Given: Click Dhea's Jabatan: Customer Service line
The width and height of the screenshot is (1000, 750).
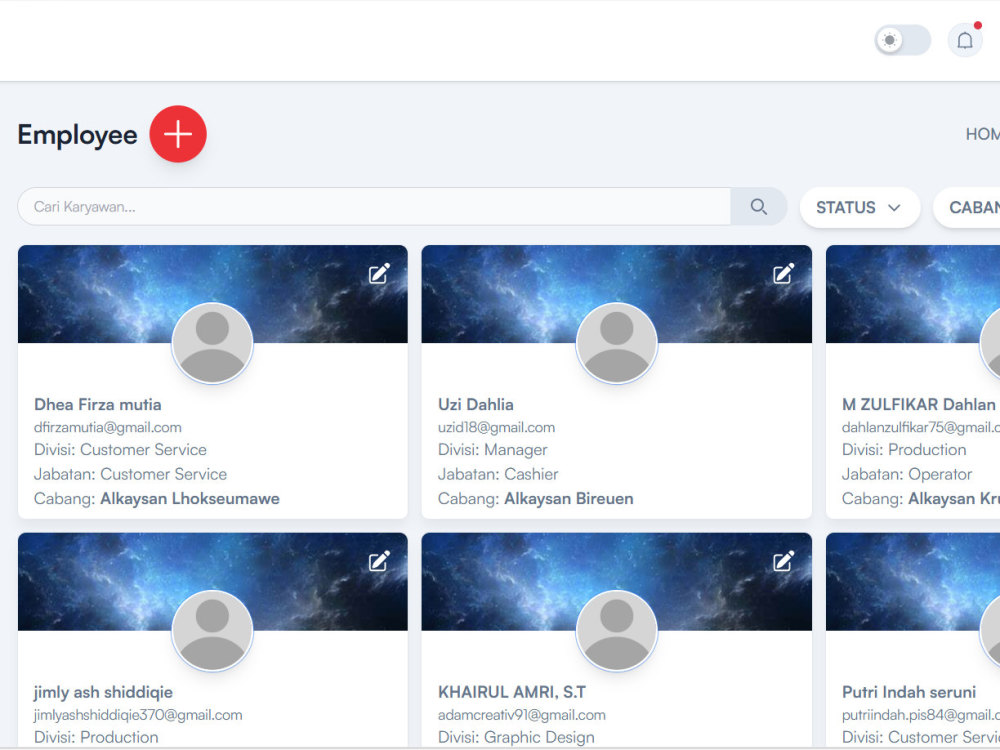Looking at the screenshot, I should tap(131, 474).
